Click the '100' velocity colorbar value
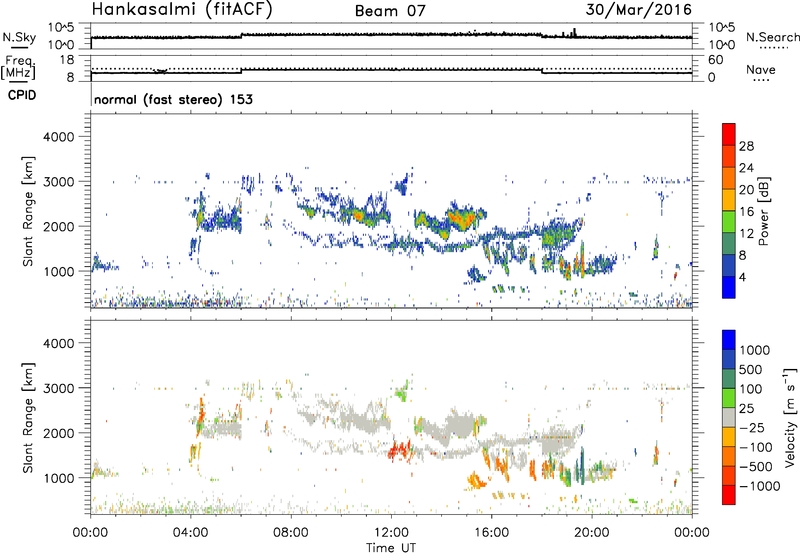 (x=751, y=389)
